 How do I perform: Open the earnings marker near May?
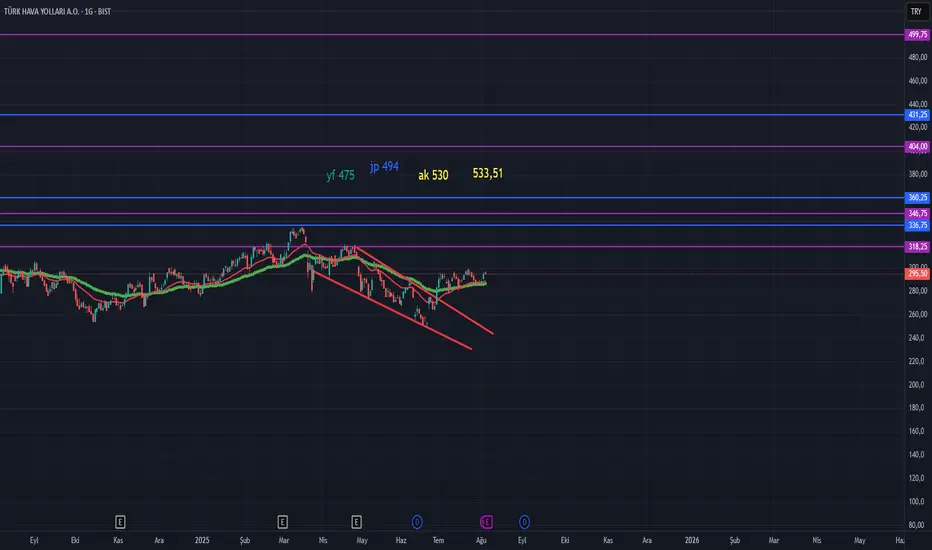coord(356,522)
